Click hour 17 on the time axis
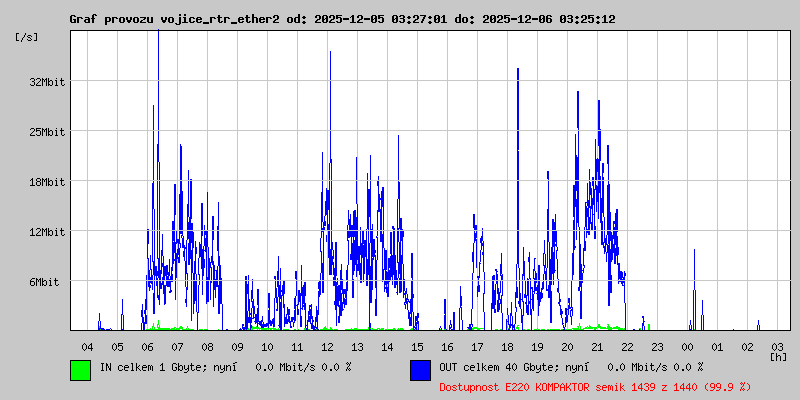800x400 pixels. pos(477,346)
